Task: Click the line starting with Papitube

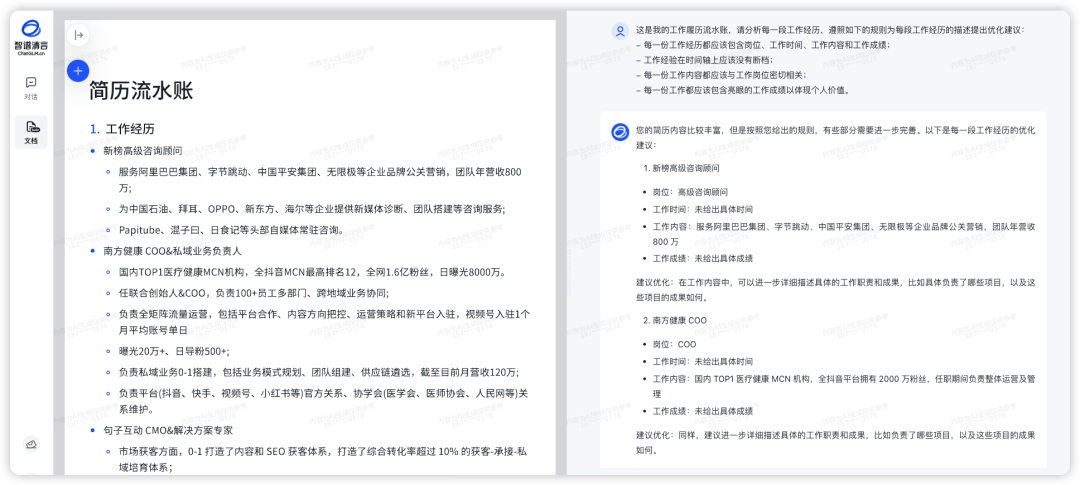Action: [229, 230]
